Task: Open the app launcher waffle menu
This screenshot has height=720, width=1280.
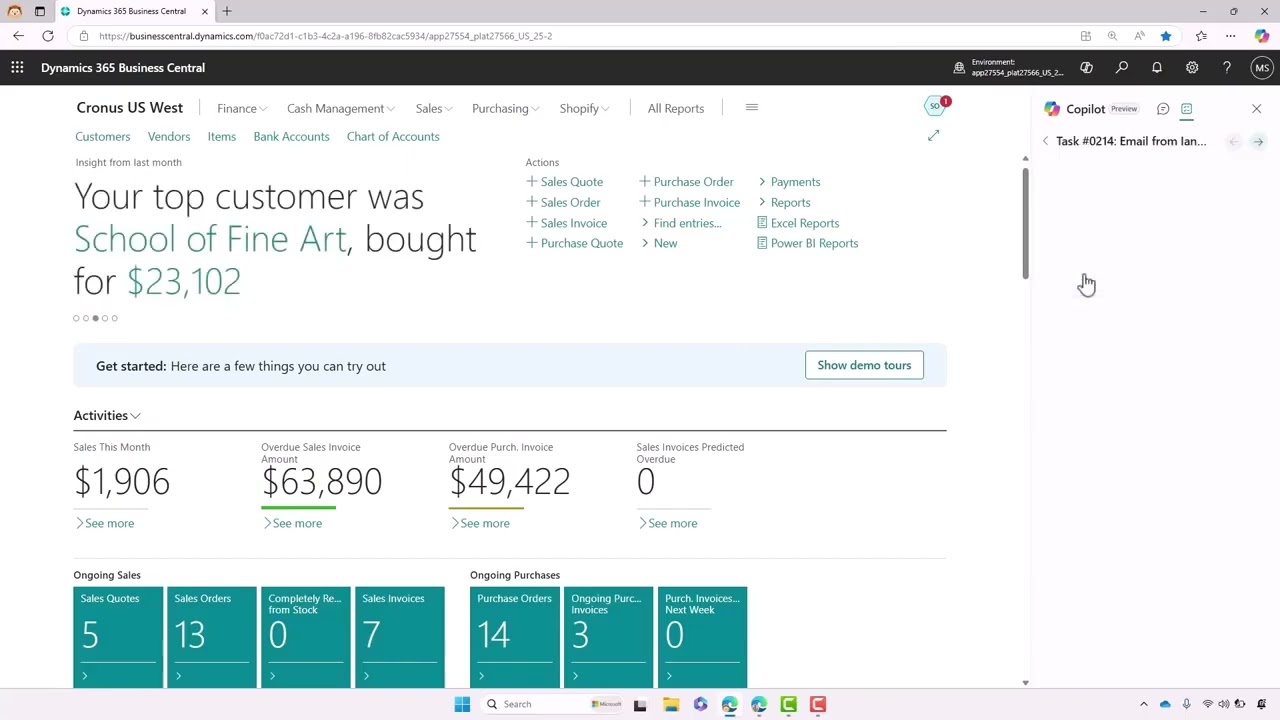Action: (17, 68)
